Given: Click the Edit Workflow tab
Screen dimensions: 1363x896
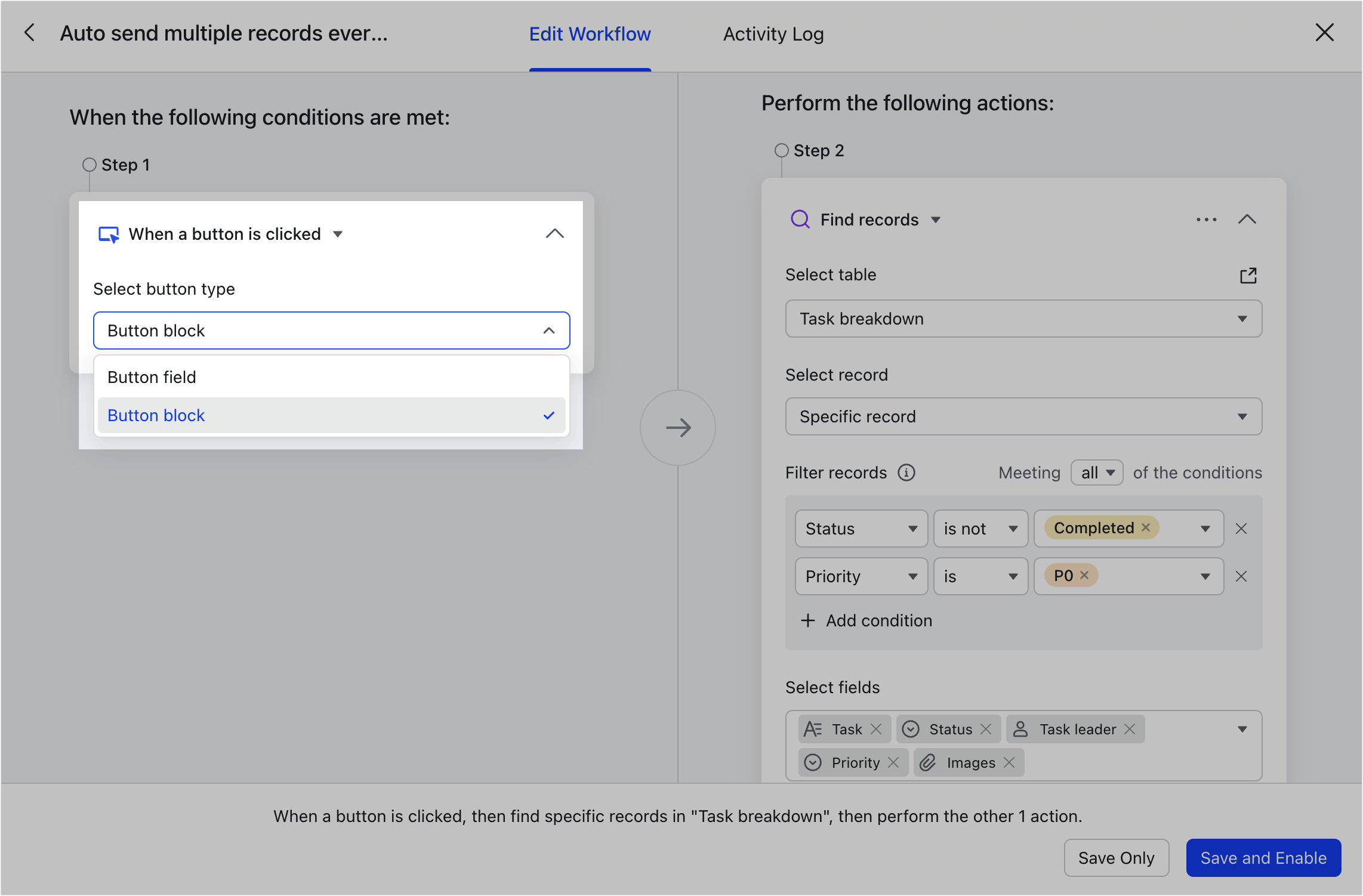Looking at the screenshot, I should 590,34.
